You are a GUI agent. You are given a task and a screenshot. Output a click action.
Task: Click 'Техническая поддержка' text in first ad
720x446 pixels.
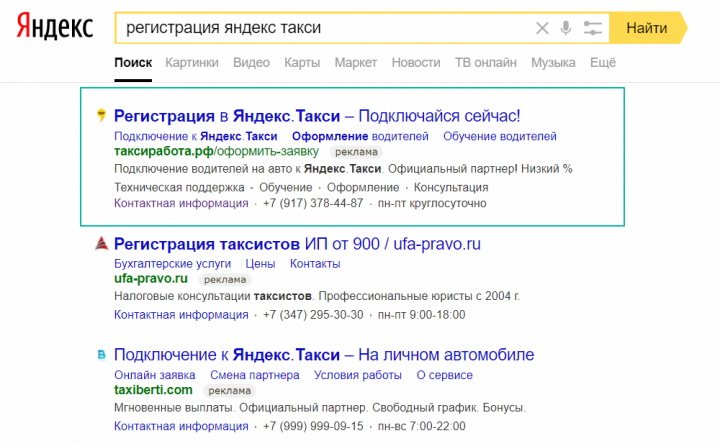point(179,187)
